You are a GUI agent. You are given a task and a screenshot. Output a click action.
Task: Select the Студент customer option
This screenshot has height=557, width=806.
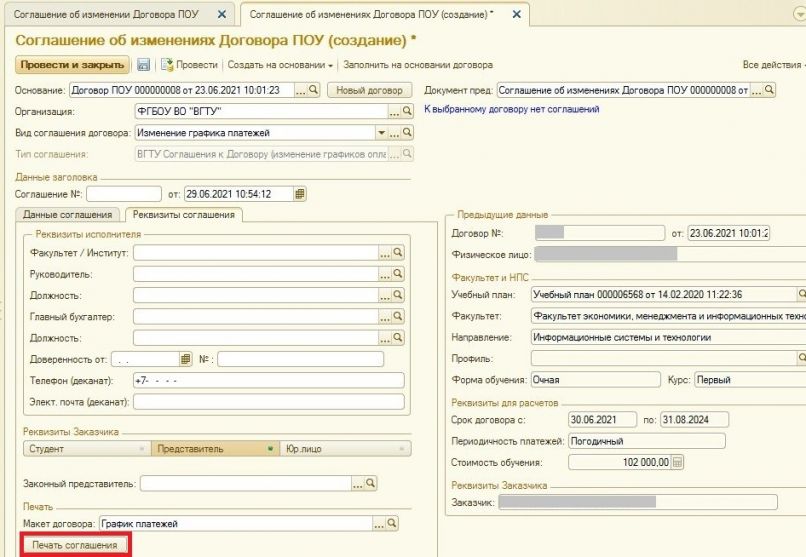[x=87, y=449]
